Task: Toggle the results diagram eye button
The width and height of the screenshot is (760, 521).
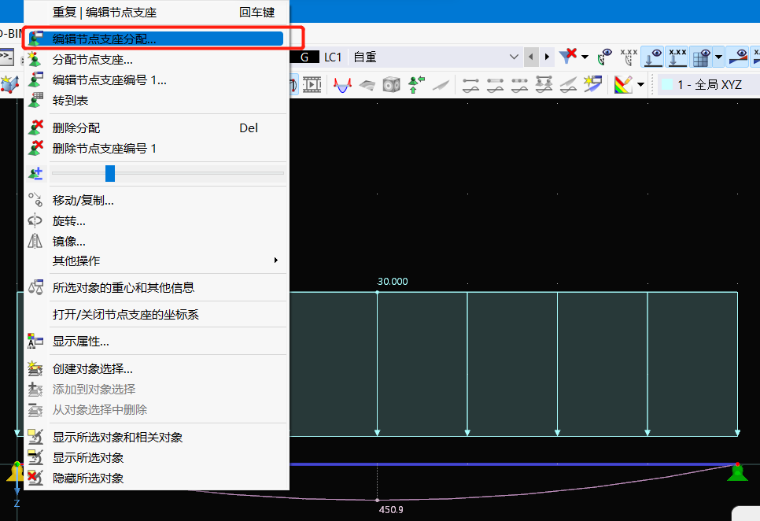Action: pos(738,57)
